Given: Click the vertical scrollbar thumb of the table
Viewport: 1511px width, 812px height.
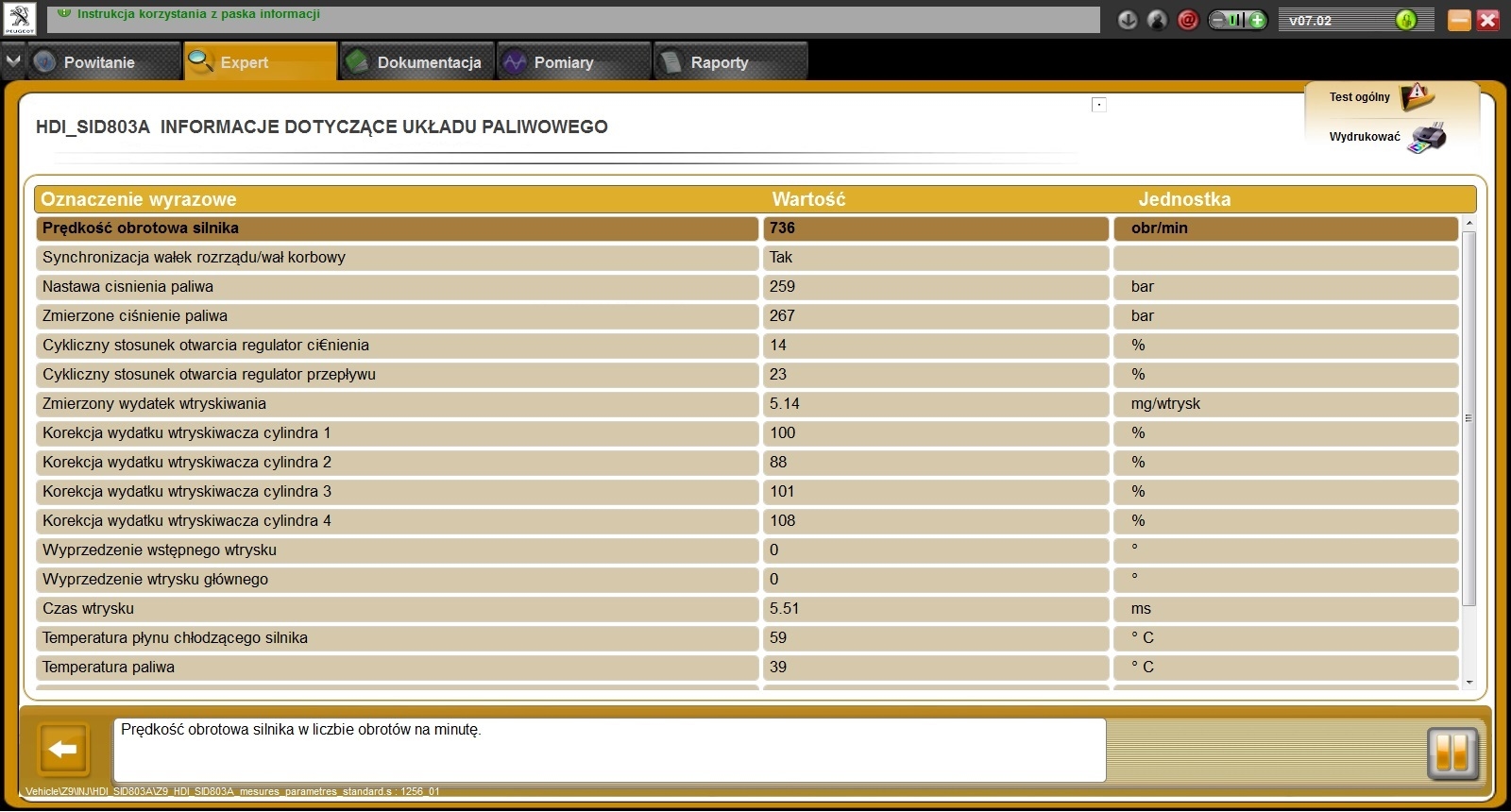Looking at the screenshot, I should coord(1469,418).
